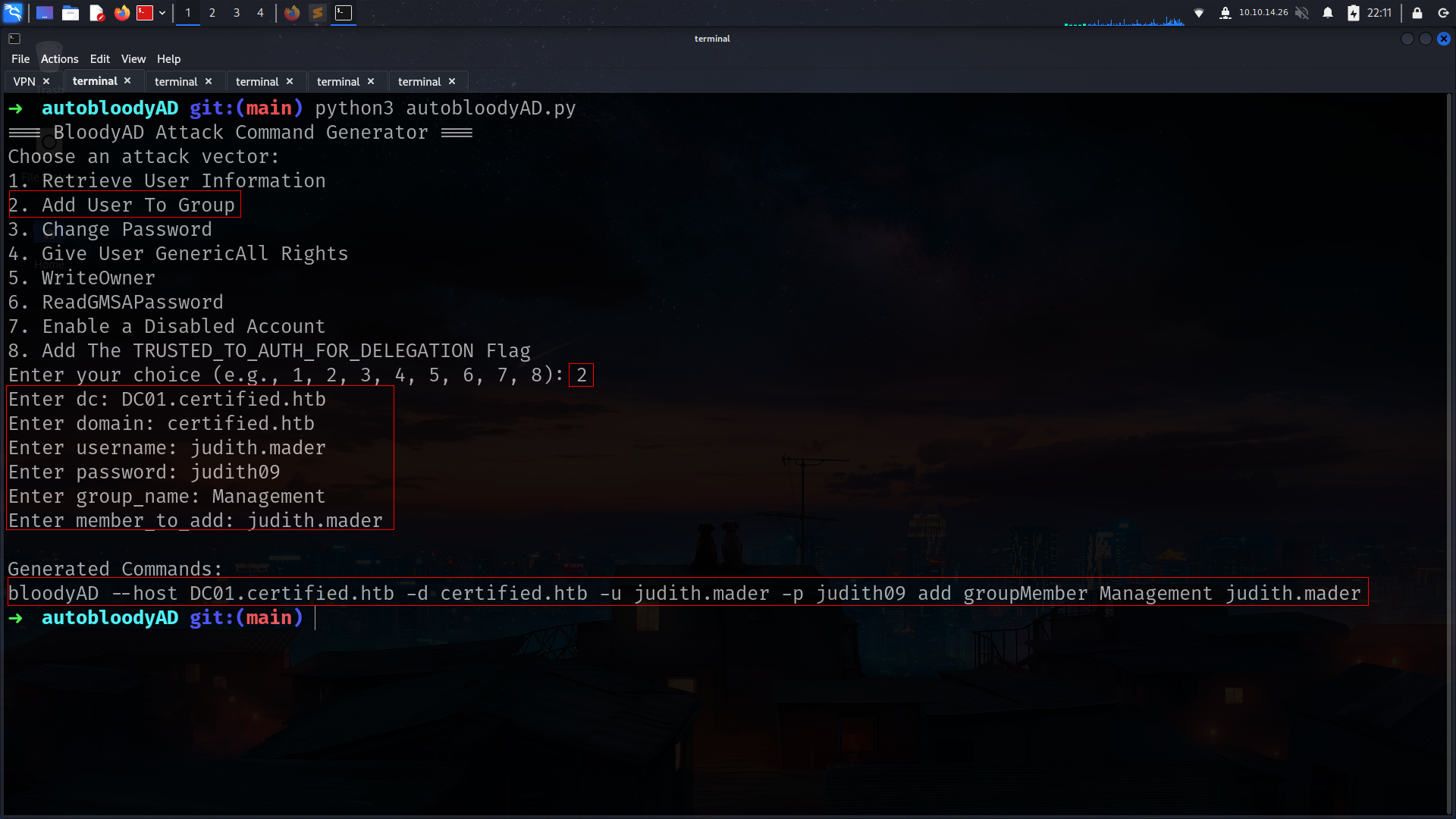This screenshot has height=819, width=1456.
Task: Switch to workspace 4
Action: tap(260, 13)
